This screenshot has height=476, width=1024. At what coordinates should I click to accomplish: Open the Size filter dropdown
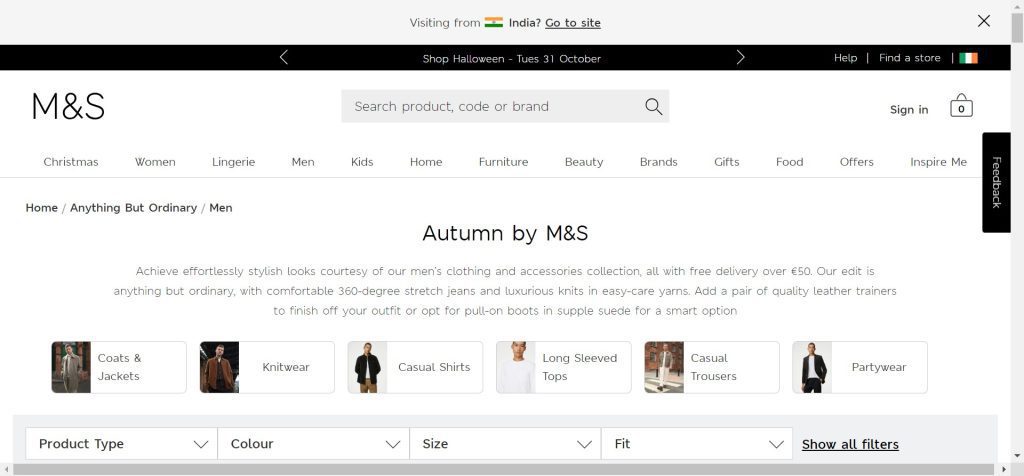point(505,444)
